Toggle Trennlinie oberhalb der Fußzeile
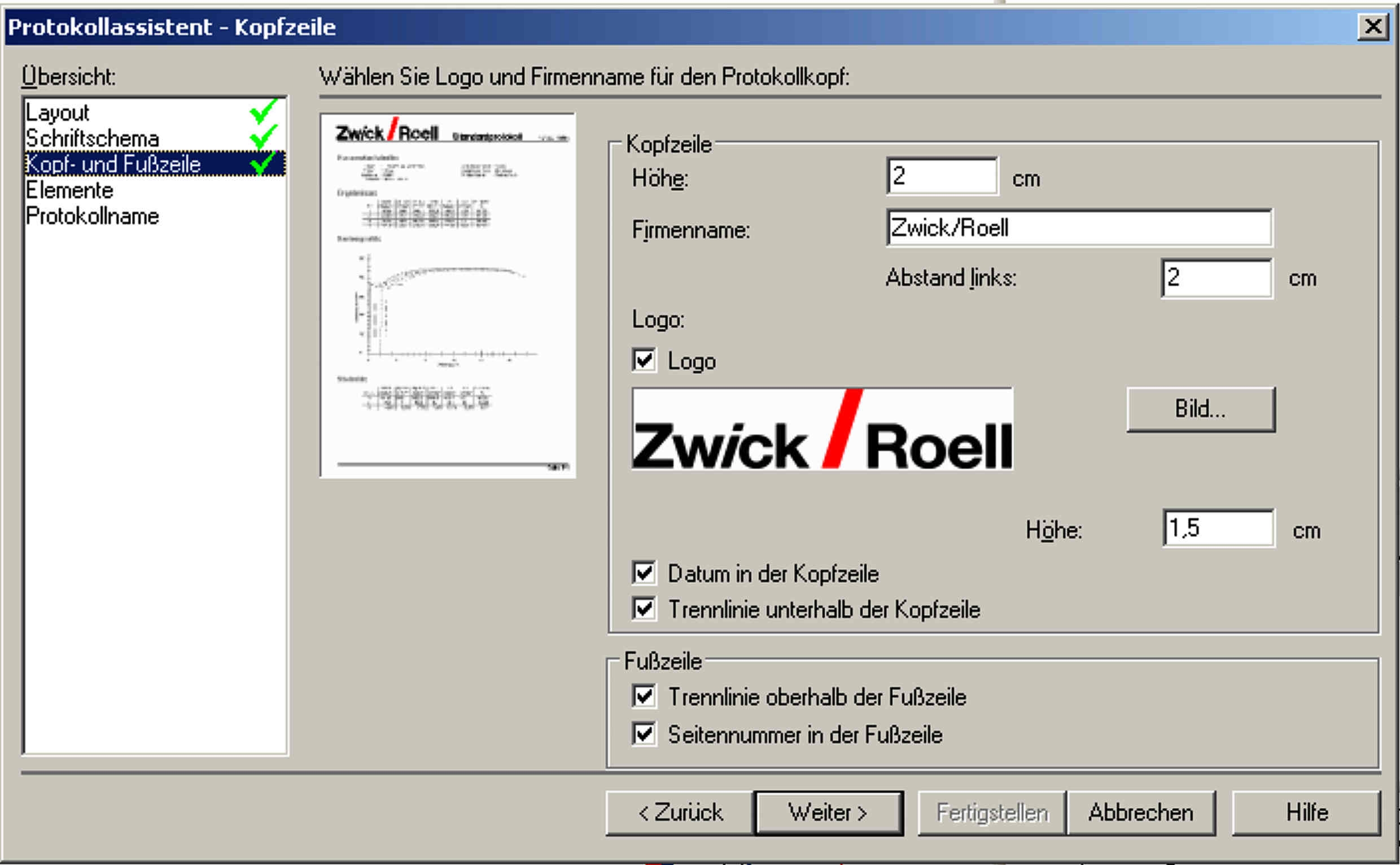The width and height of the screenshot is (1400, 865). point(644,696)
